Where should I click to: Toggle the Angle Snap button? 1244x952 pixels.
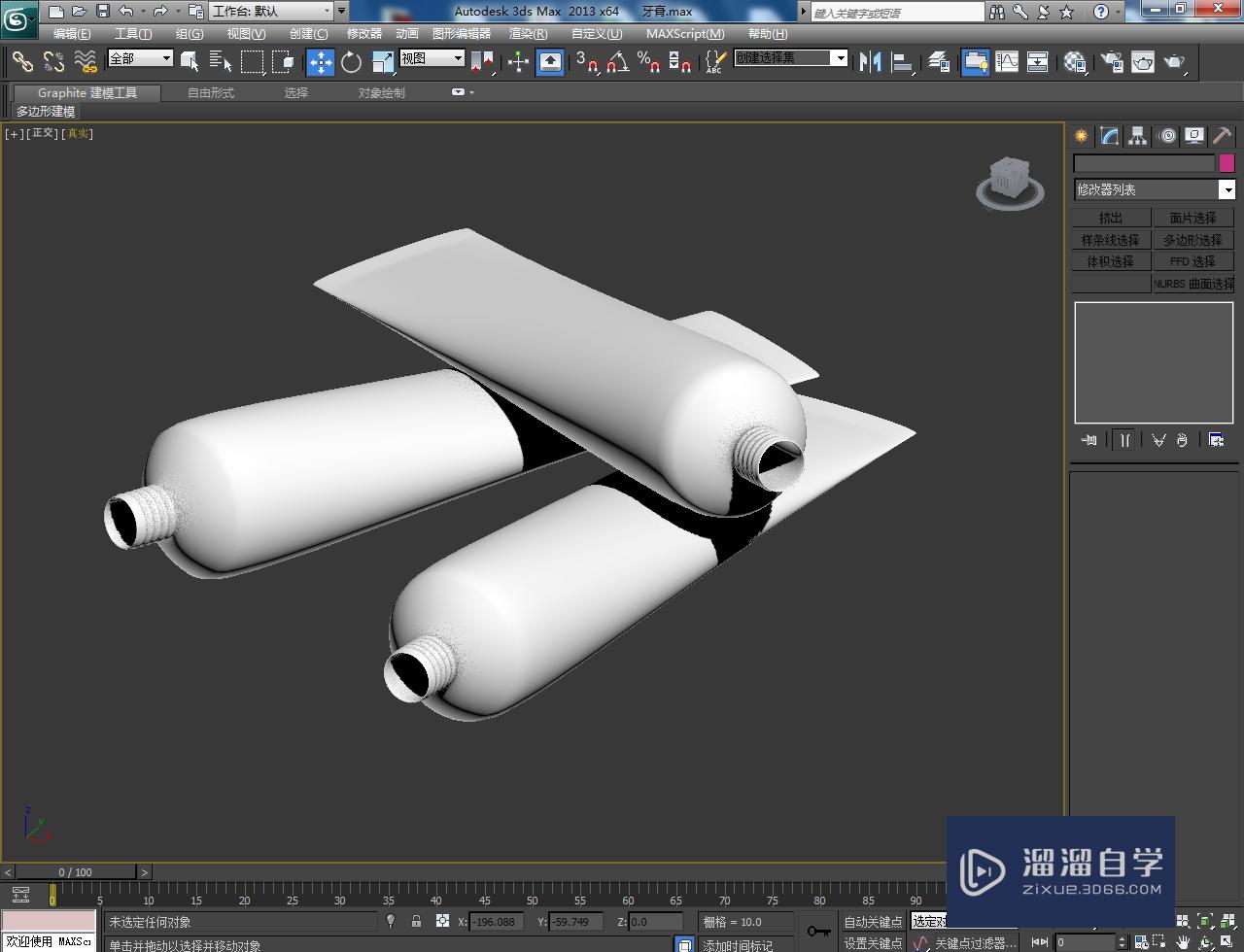pyautogui.click(x=617, y=62)
